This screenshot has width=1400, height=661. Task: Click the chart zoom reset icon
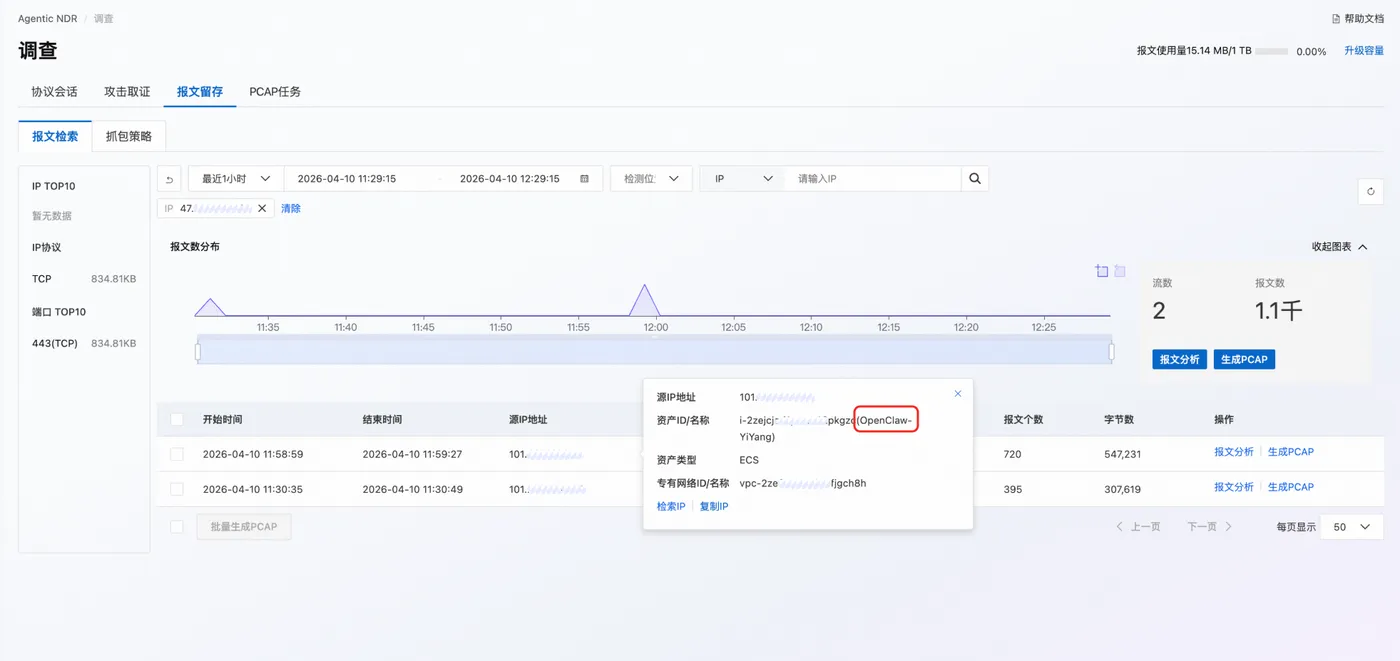(1120, 271)
